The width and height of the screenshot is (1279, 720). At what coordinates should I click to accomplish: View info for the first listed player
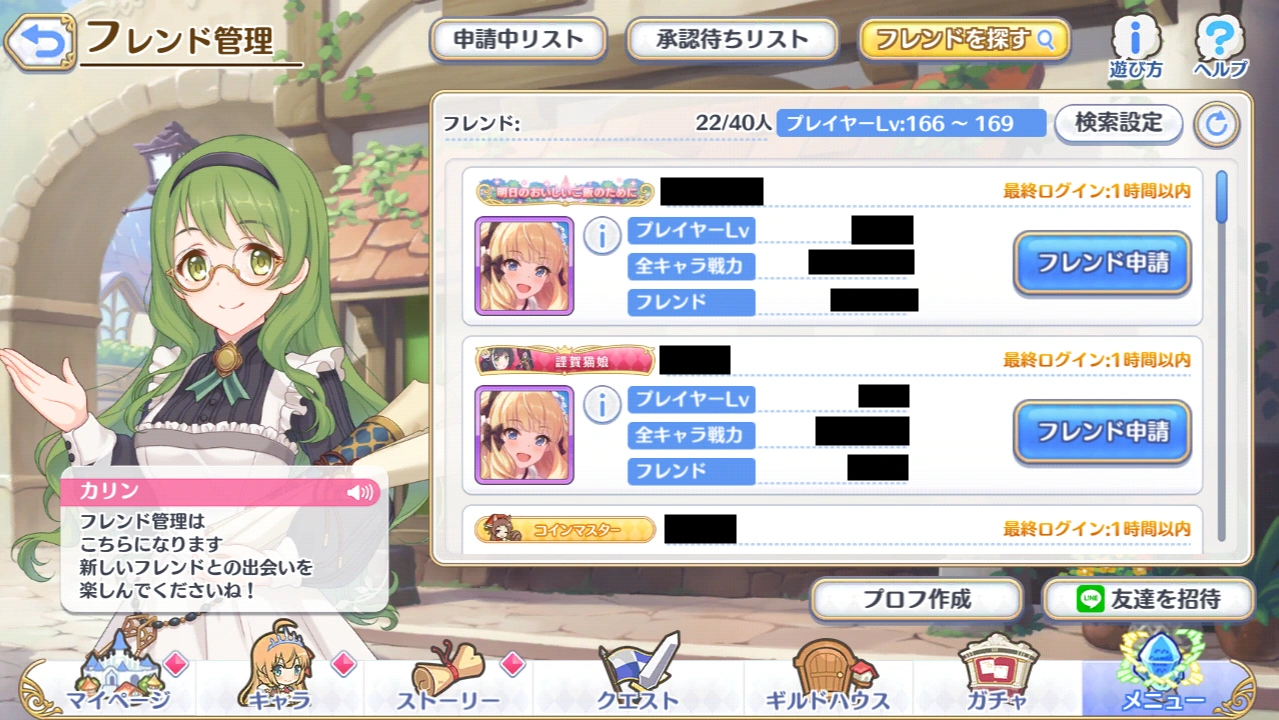click(602, 237)
